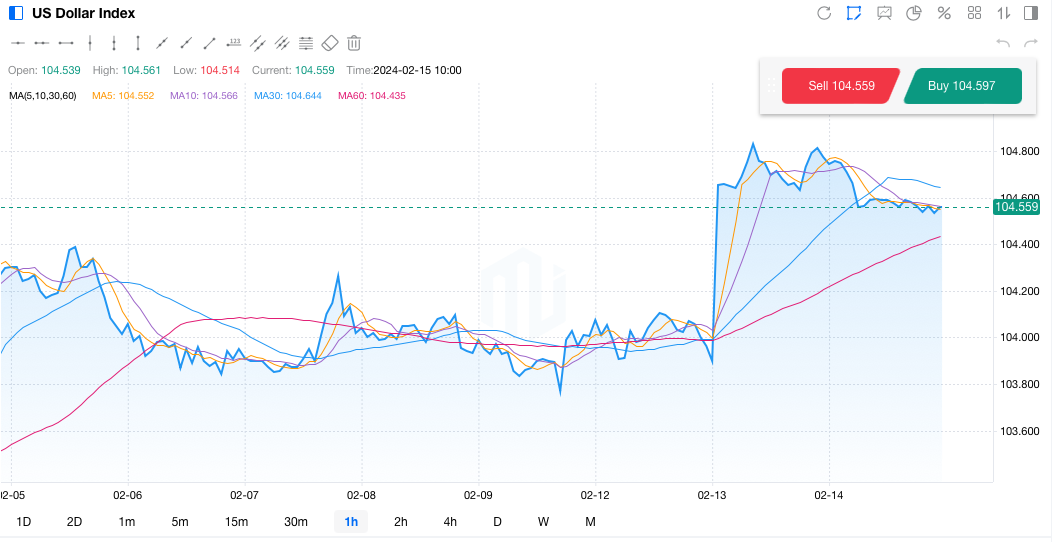1052x542 pixels.
Task: Toggle the right sidebar panel icon
Action: point(1031,13)
